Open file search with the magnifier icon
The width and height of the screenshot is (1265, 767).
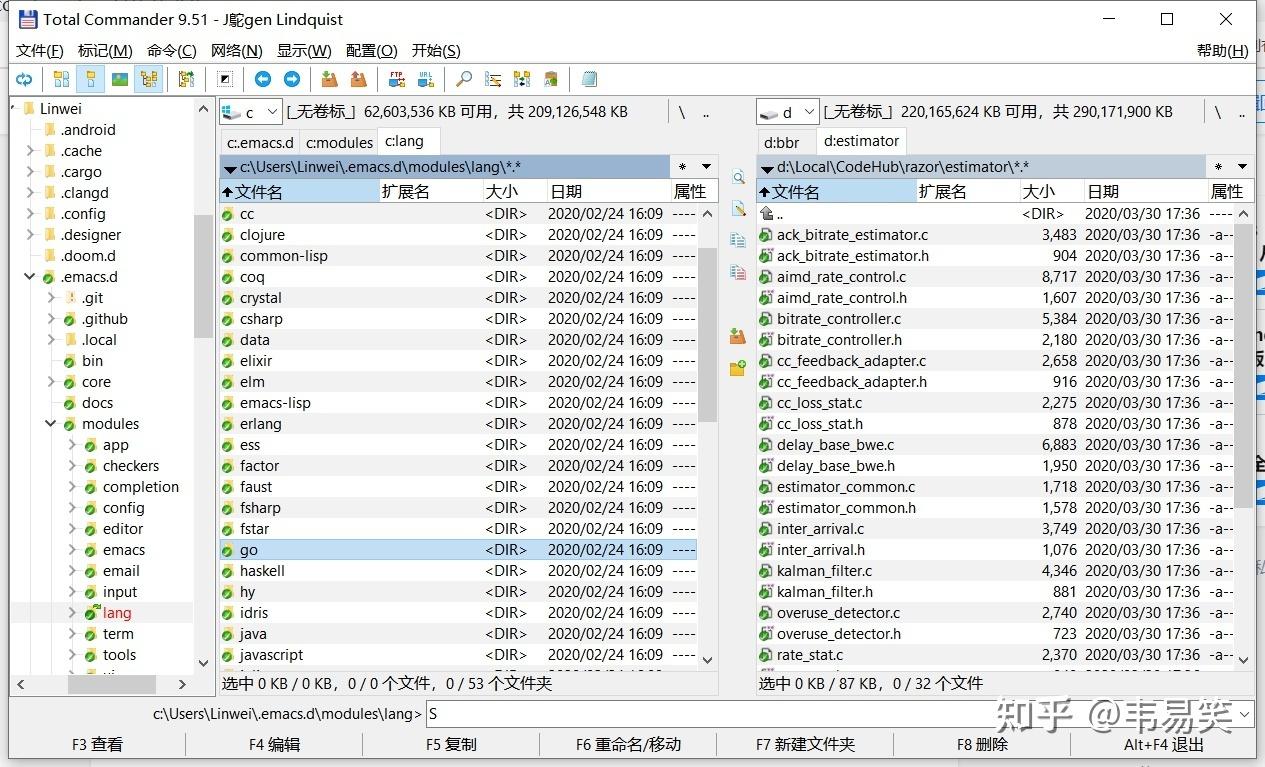pyautogui.click(x=464, y=79)
